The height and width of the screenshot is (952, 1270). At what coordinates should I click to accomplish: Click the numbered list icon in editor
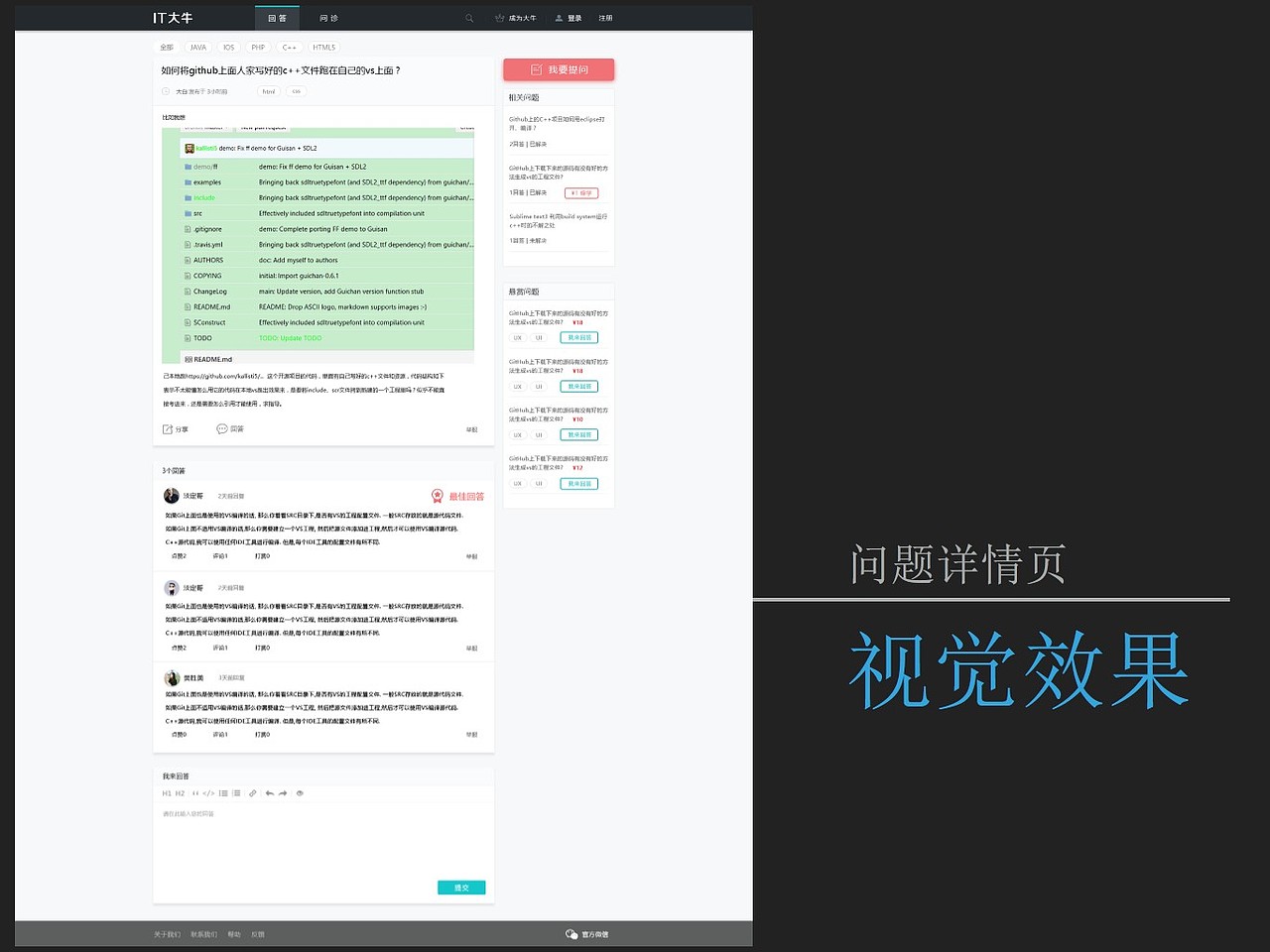(223, 793)
